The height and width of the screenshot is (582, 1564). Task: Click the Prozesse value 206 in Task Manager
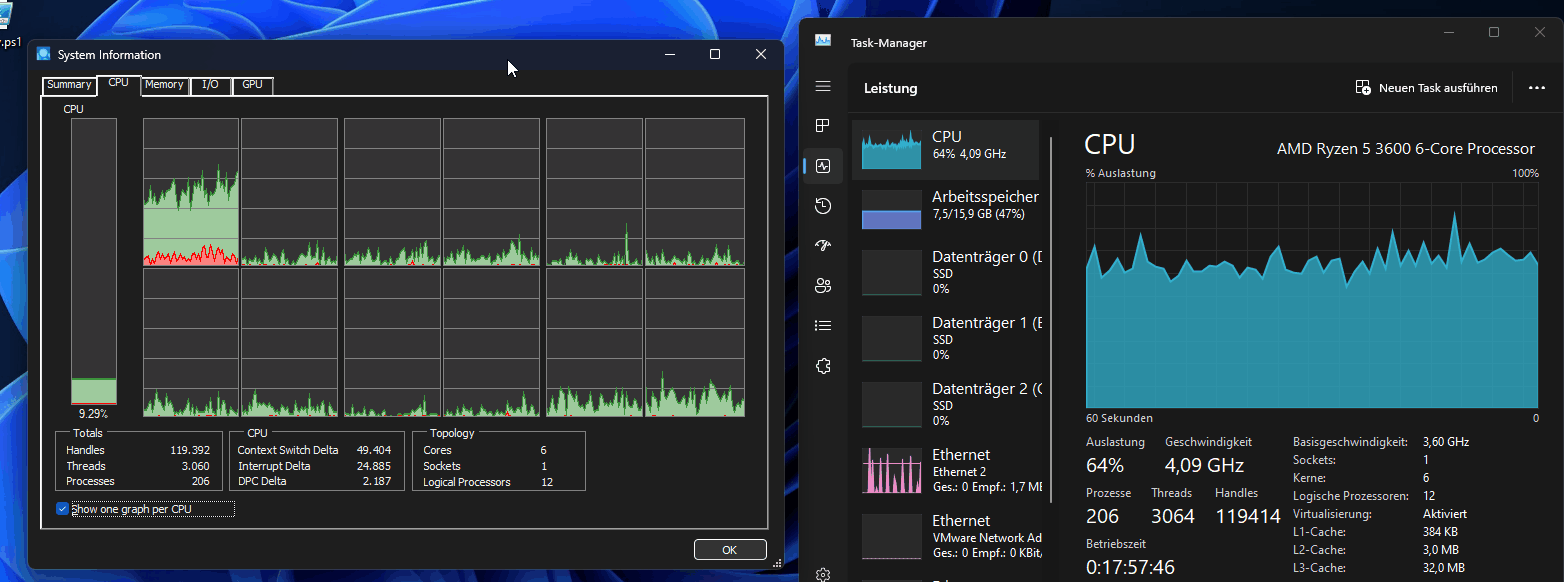tap(1102, 516)
